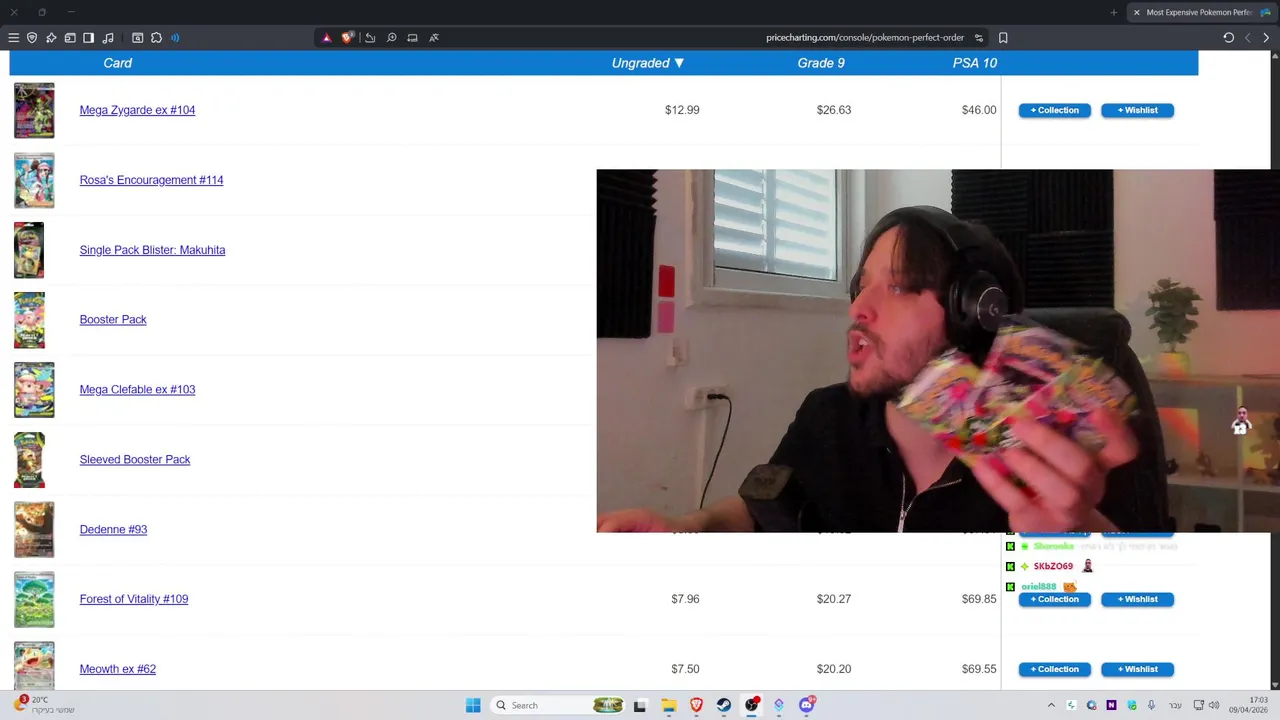Add Forest of Vitality to Wishlist

(1137, 599)
